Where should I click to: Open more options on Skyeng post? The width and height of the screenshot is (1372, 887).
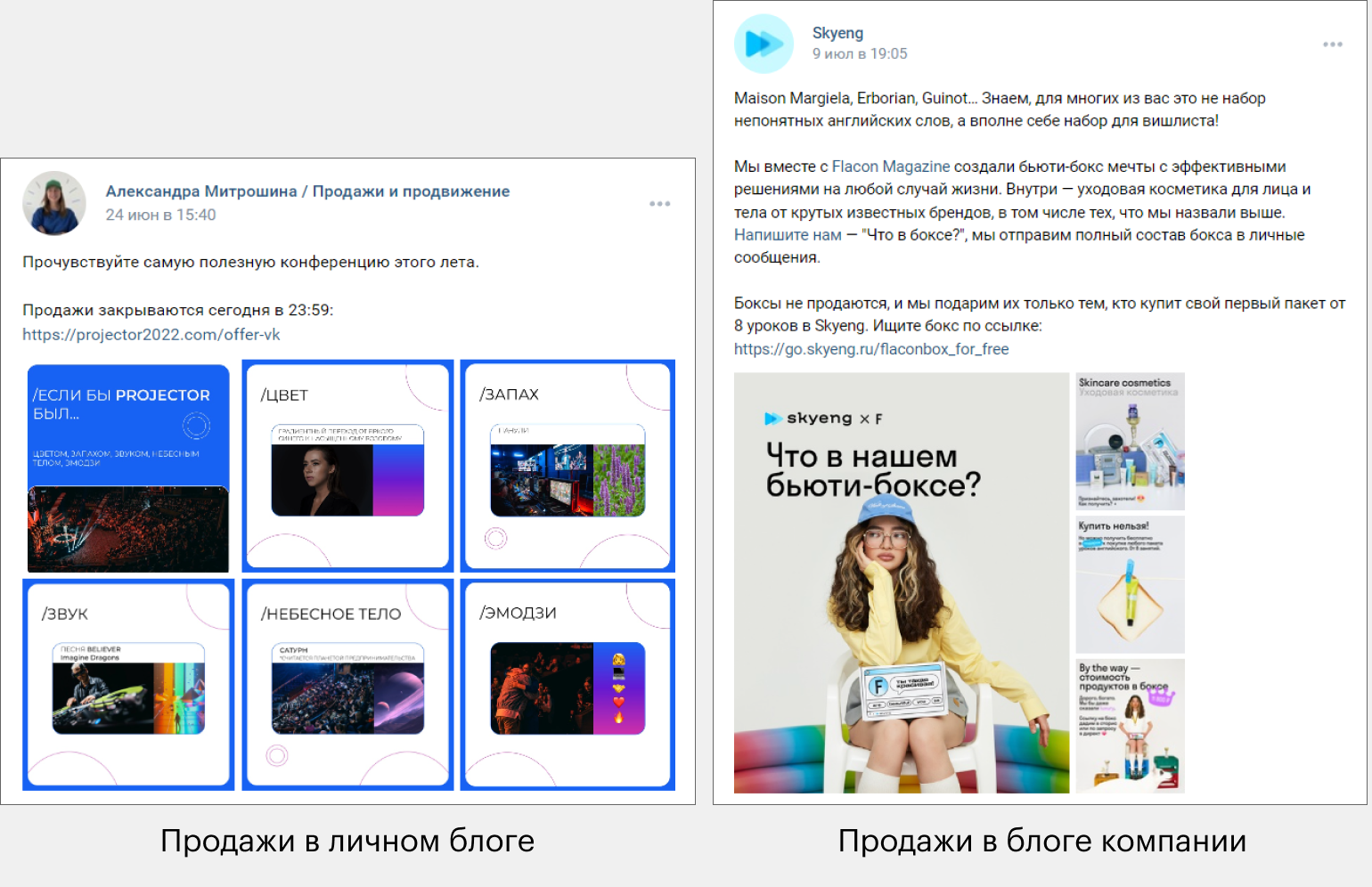(1332, 45)
